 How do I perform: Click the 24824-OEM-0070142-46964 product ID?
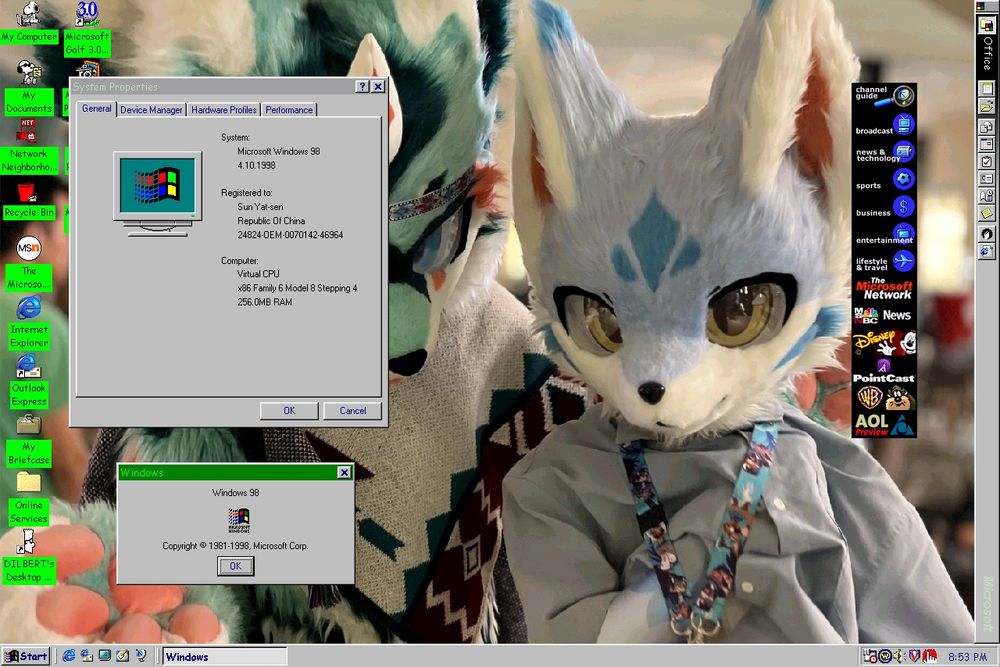(x=290, y=235)
